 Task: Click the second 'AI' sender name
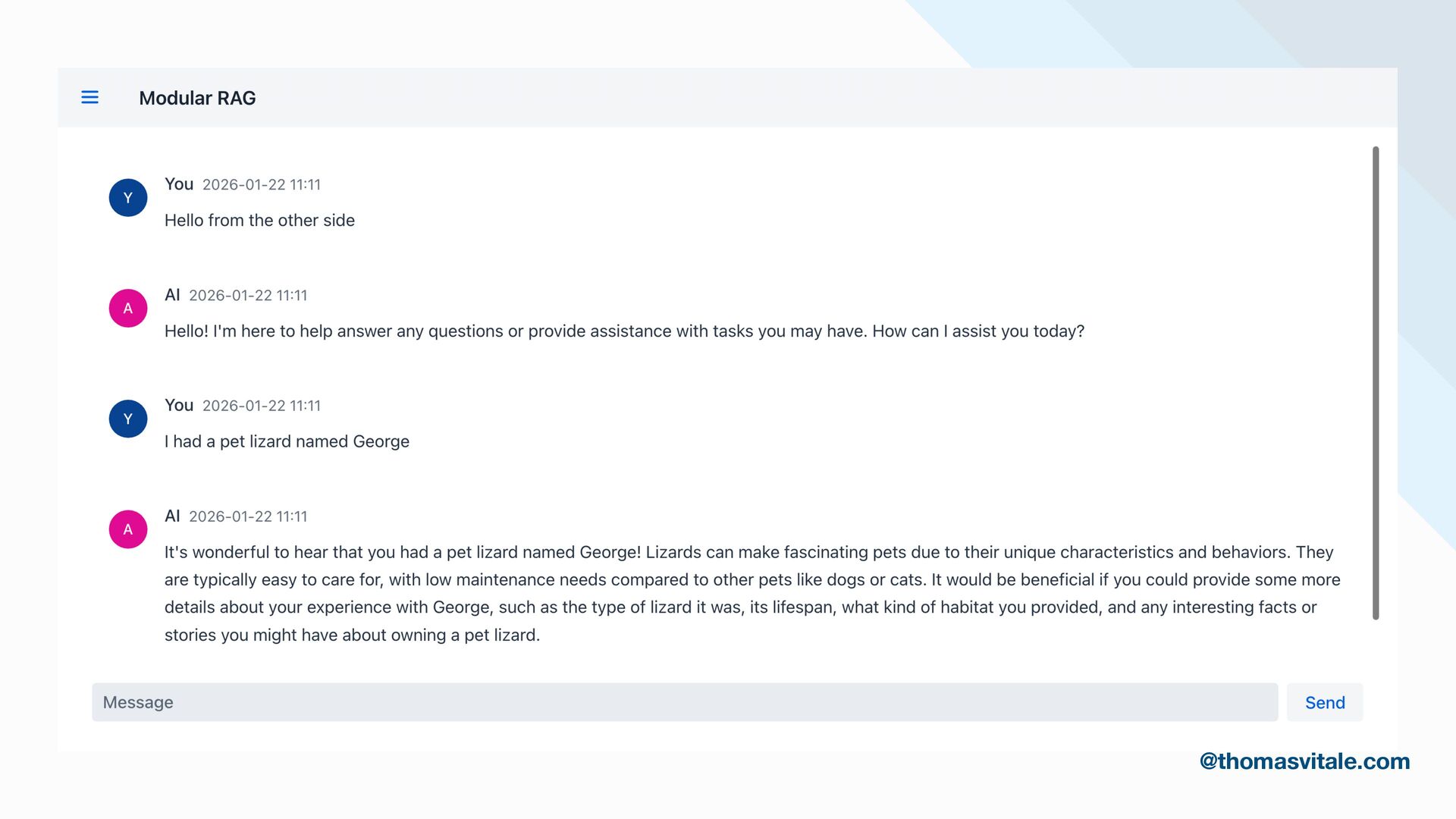172,516
